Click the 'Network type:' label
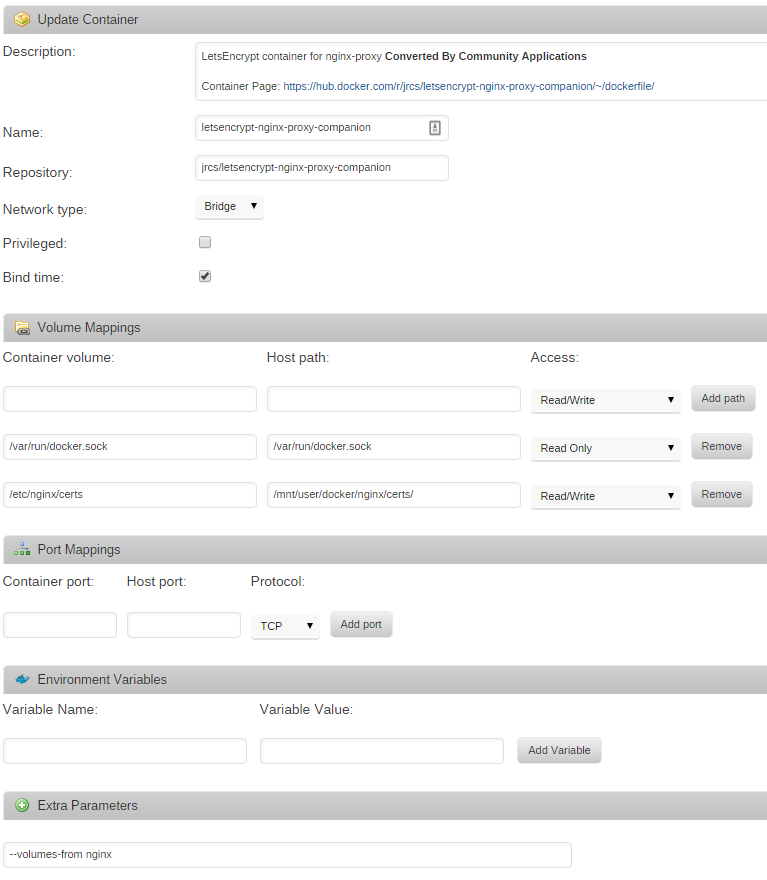This screenshot has width=767, height=880. pos(45,210)
